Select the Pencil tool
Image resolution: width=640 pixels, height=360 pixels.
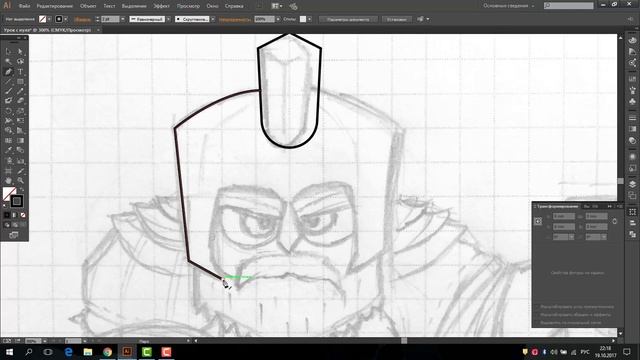20,91
